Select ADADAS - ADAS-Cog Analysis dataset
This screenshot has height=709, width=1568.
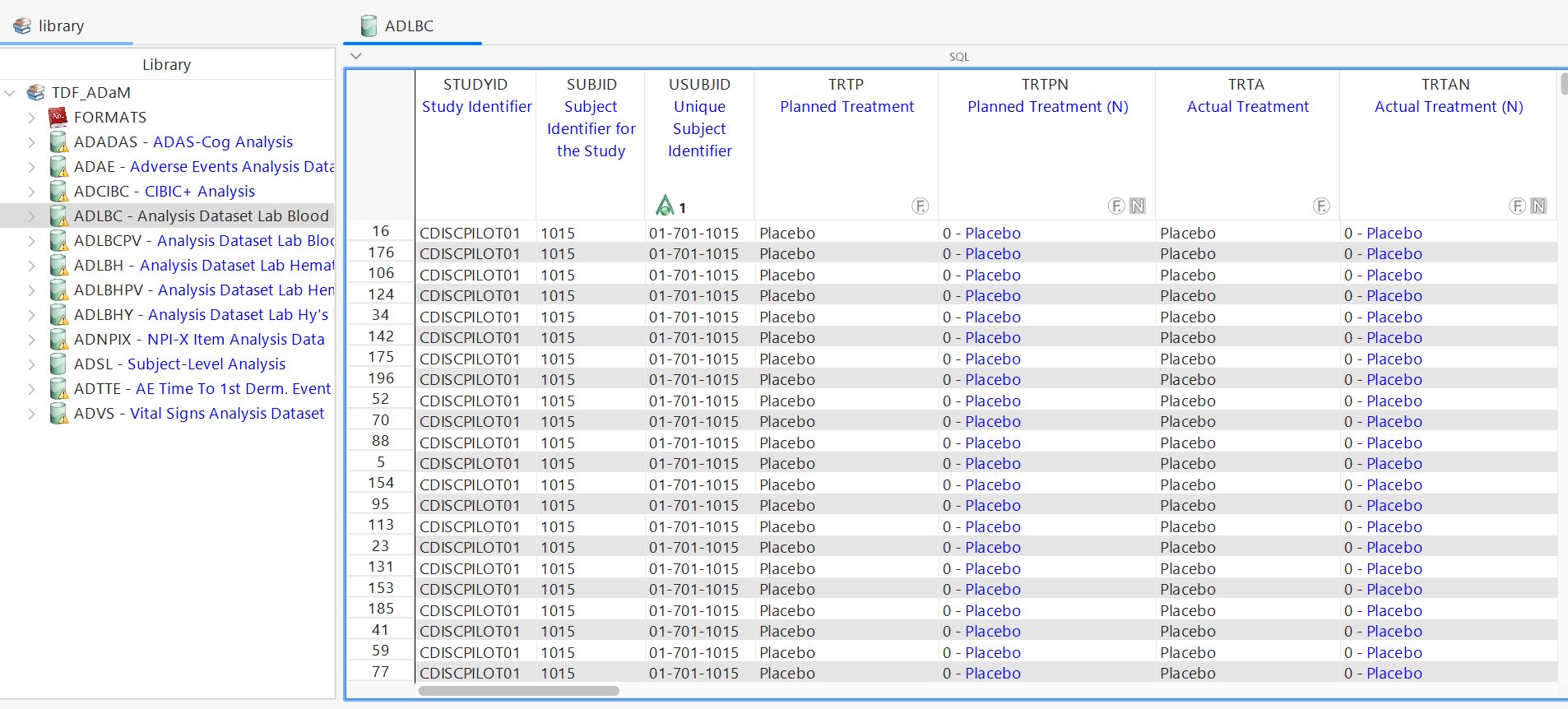pyautogui.click(x=183, y=141)
